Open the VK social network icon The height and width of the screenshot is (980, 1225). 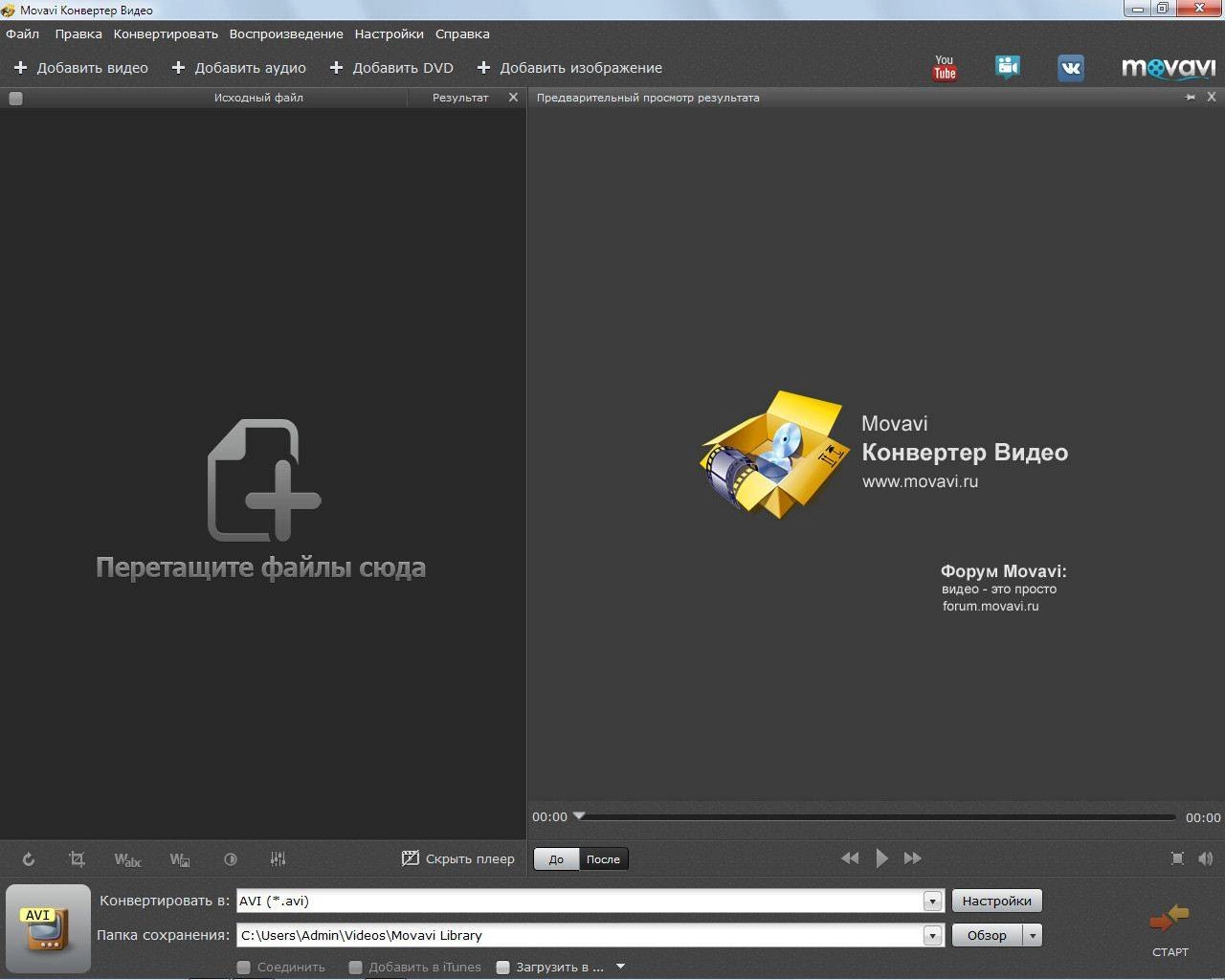coord(1070,68)
